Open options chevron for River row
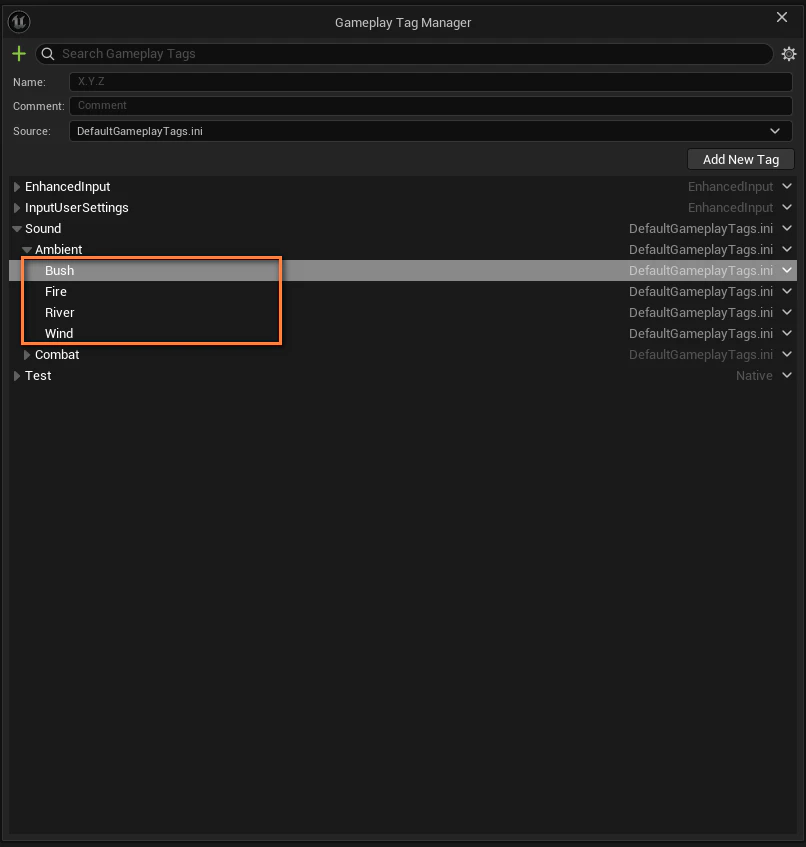This screenshot has width=806, height=847. [787, 312]
